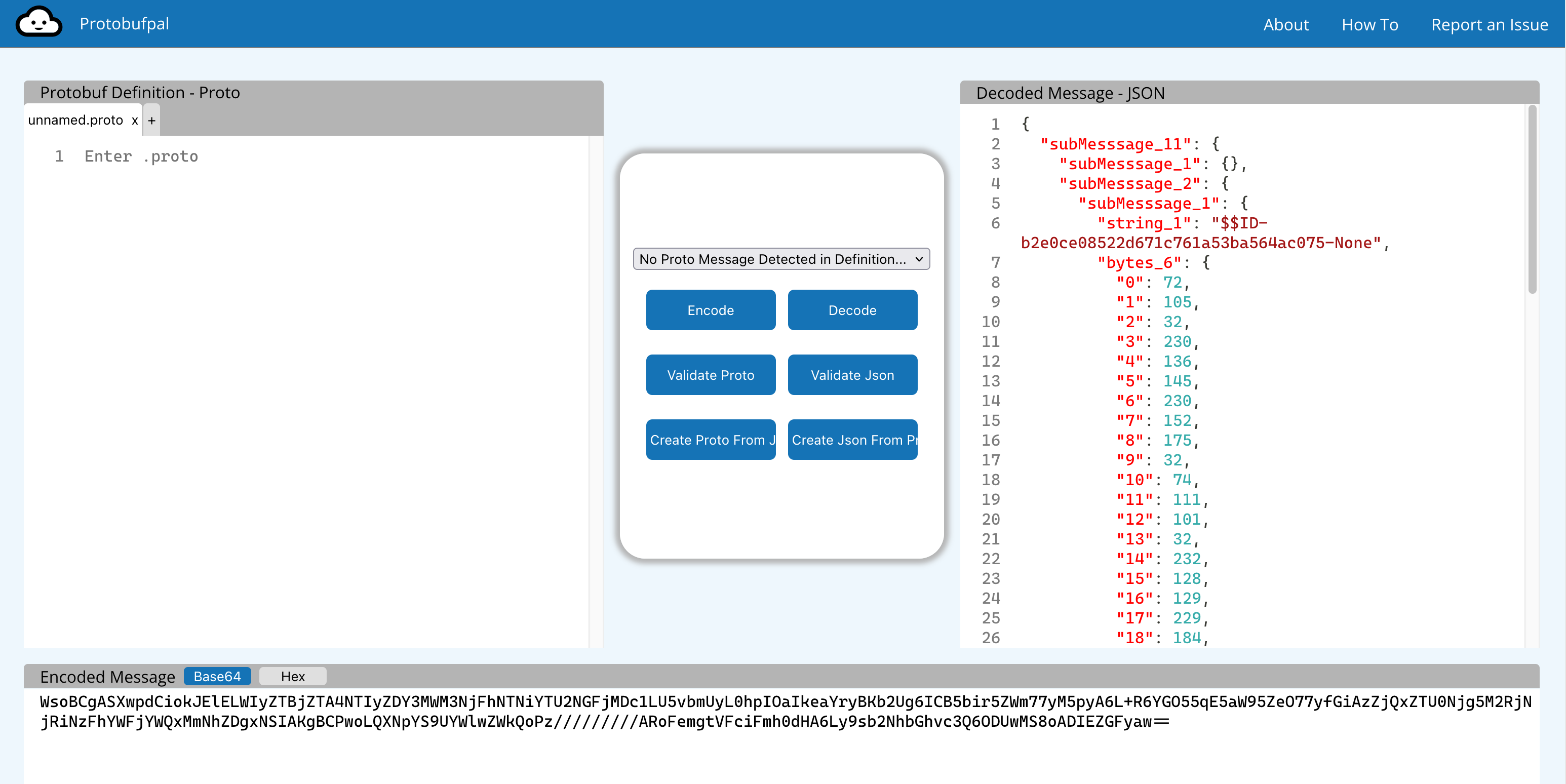
Task: Open the How To page
Action: coord(1369,24)
